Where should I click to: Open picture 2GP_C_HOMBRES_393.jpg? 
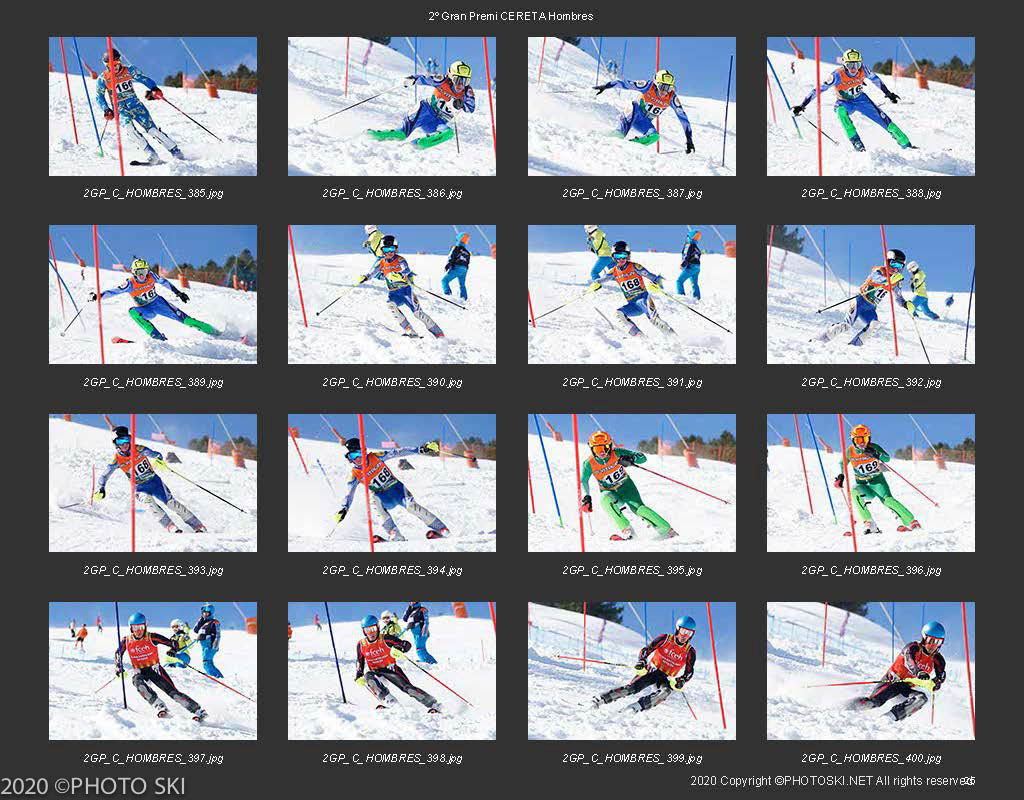tap(153, 483)
